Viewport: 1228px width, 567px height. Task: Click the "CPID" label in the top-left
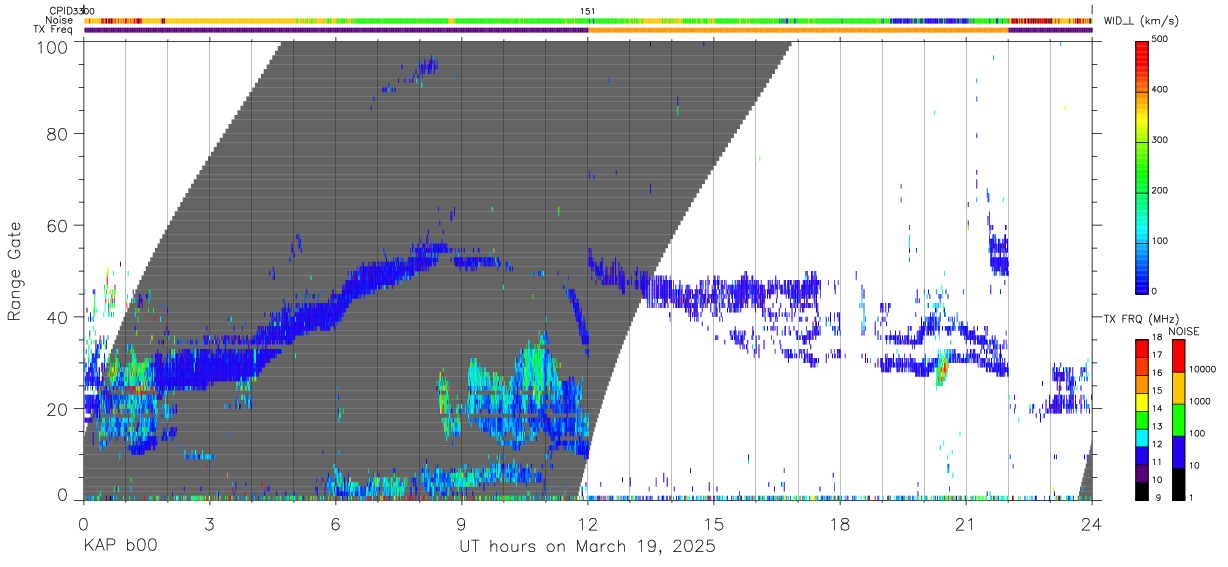coord(62,10)
